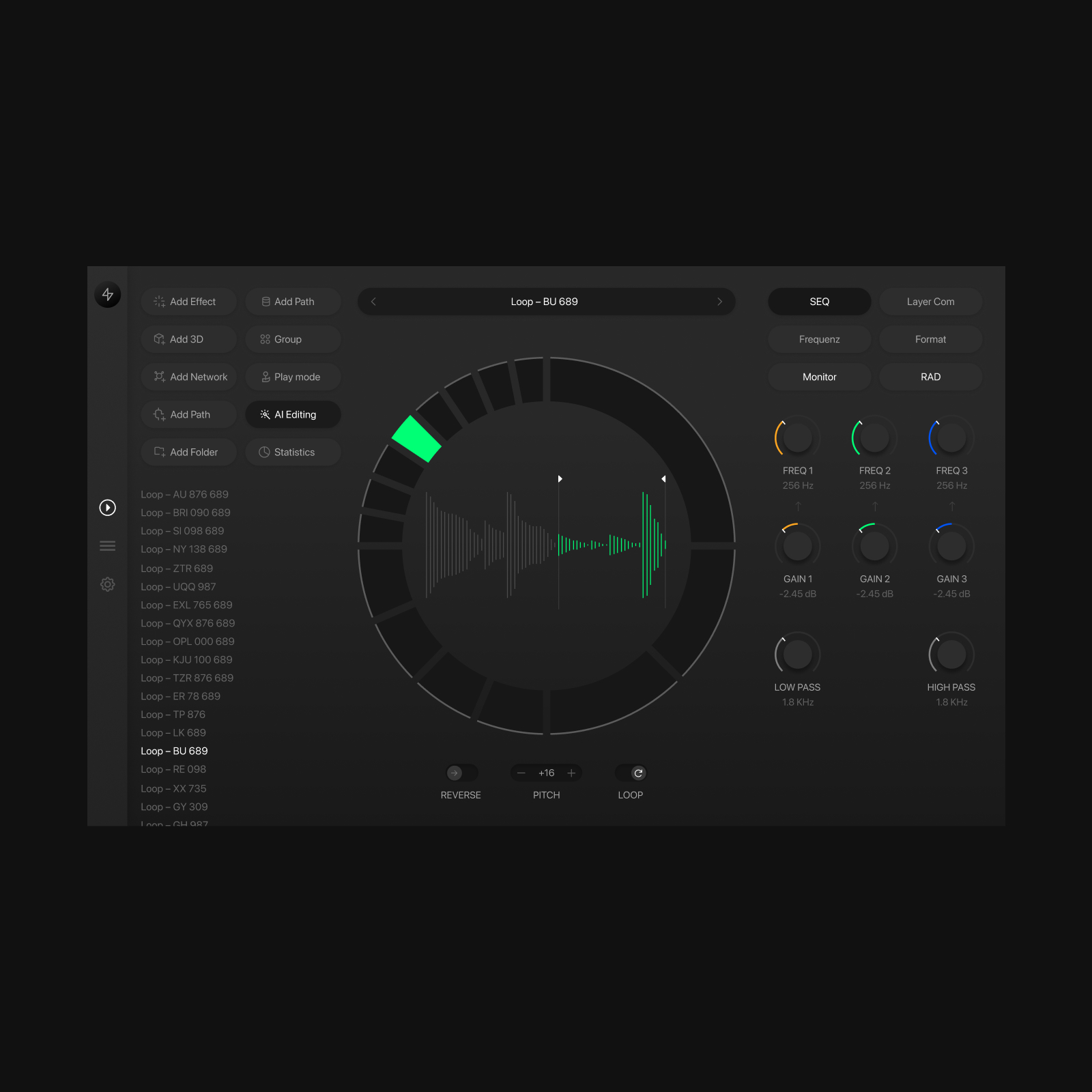This screenshot has width=1092, height=1092.
Task: Switch to the SEQ tab
Action: (819, 301)
